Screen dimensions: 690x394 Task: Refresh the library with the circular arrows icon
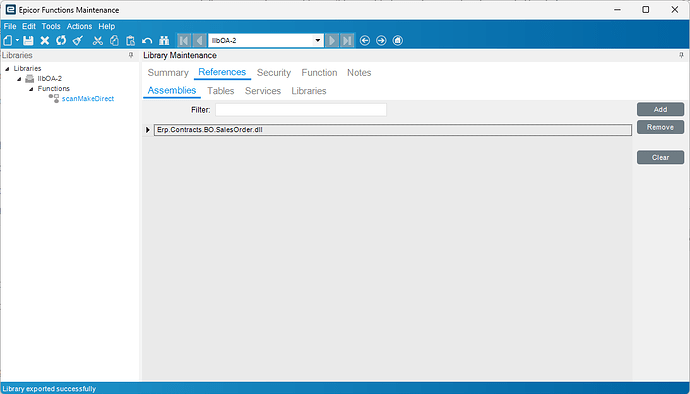pos(61,41)
